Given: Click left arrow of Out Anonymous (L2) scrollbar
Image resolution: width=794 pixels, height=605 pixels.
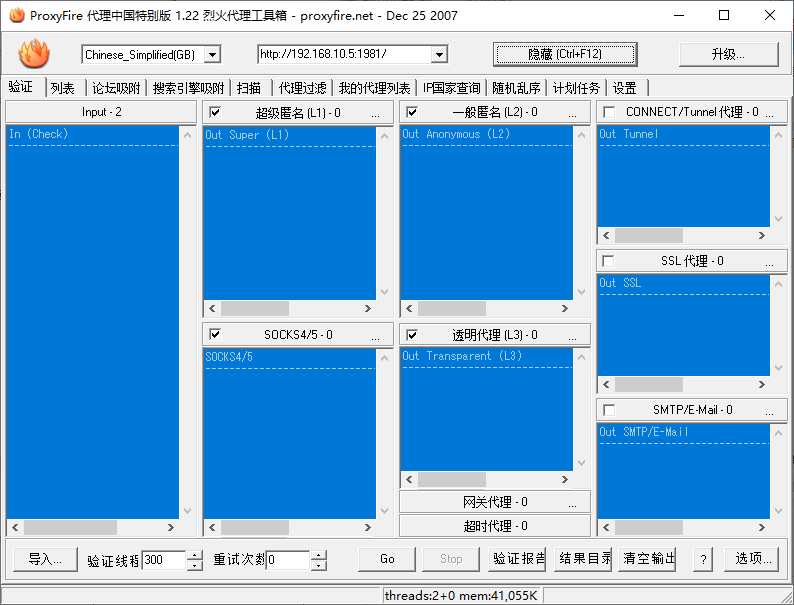Looking at the screenshot, I should (x=409, y=308).
